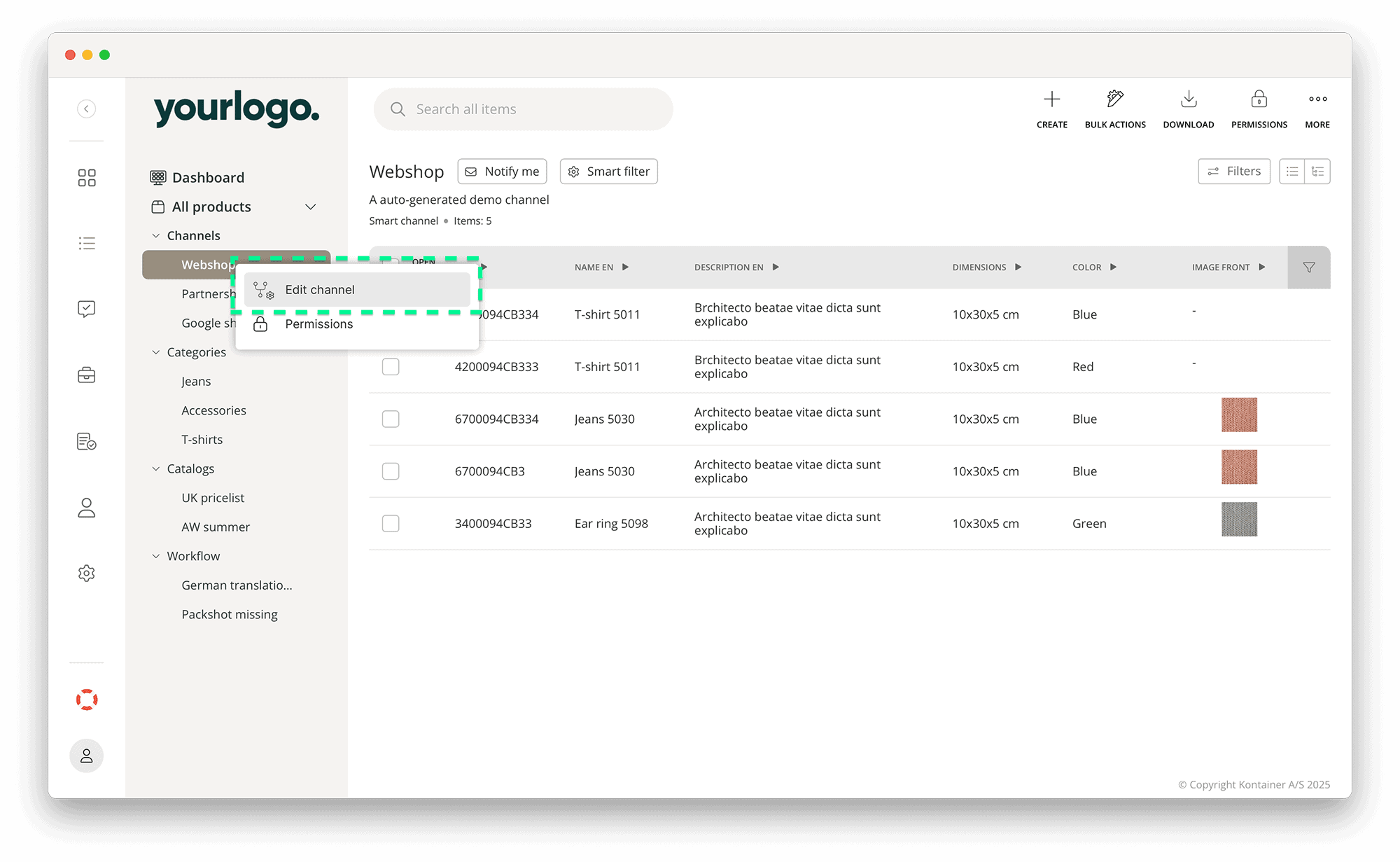1400x862 pixels.
Task: Open Bulk Actions pencil icon
Action: (x=1115, y=99)
